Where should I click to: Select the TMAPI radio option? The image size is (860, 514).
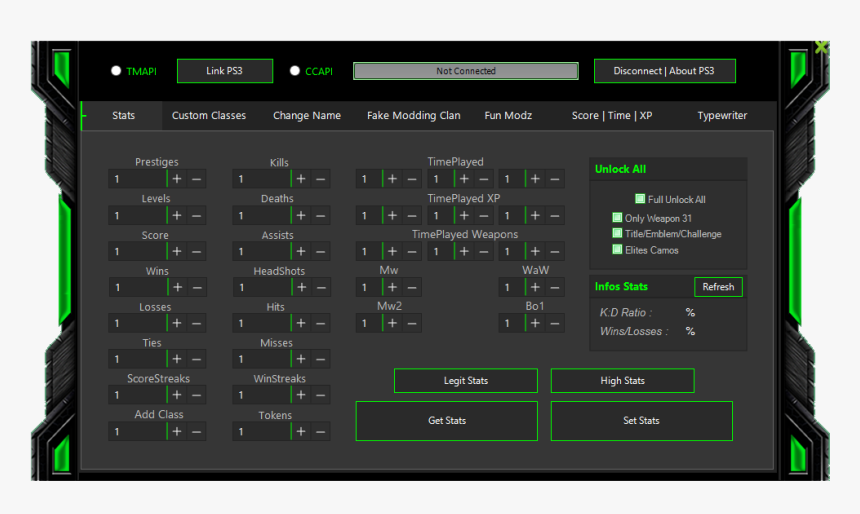pyautogui.click(x=116, y=71)
